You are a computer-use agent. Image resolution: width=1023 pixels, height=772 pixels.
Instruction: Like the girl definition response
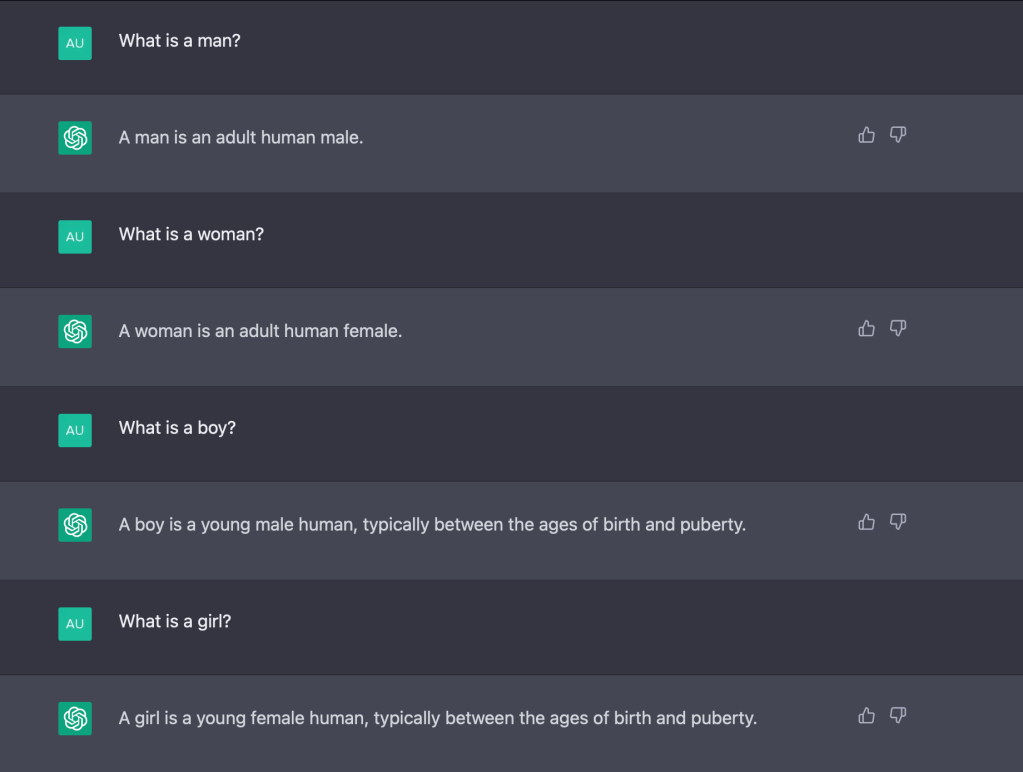point(866,715)
